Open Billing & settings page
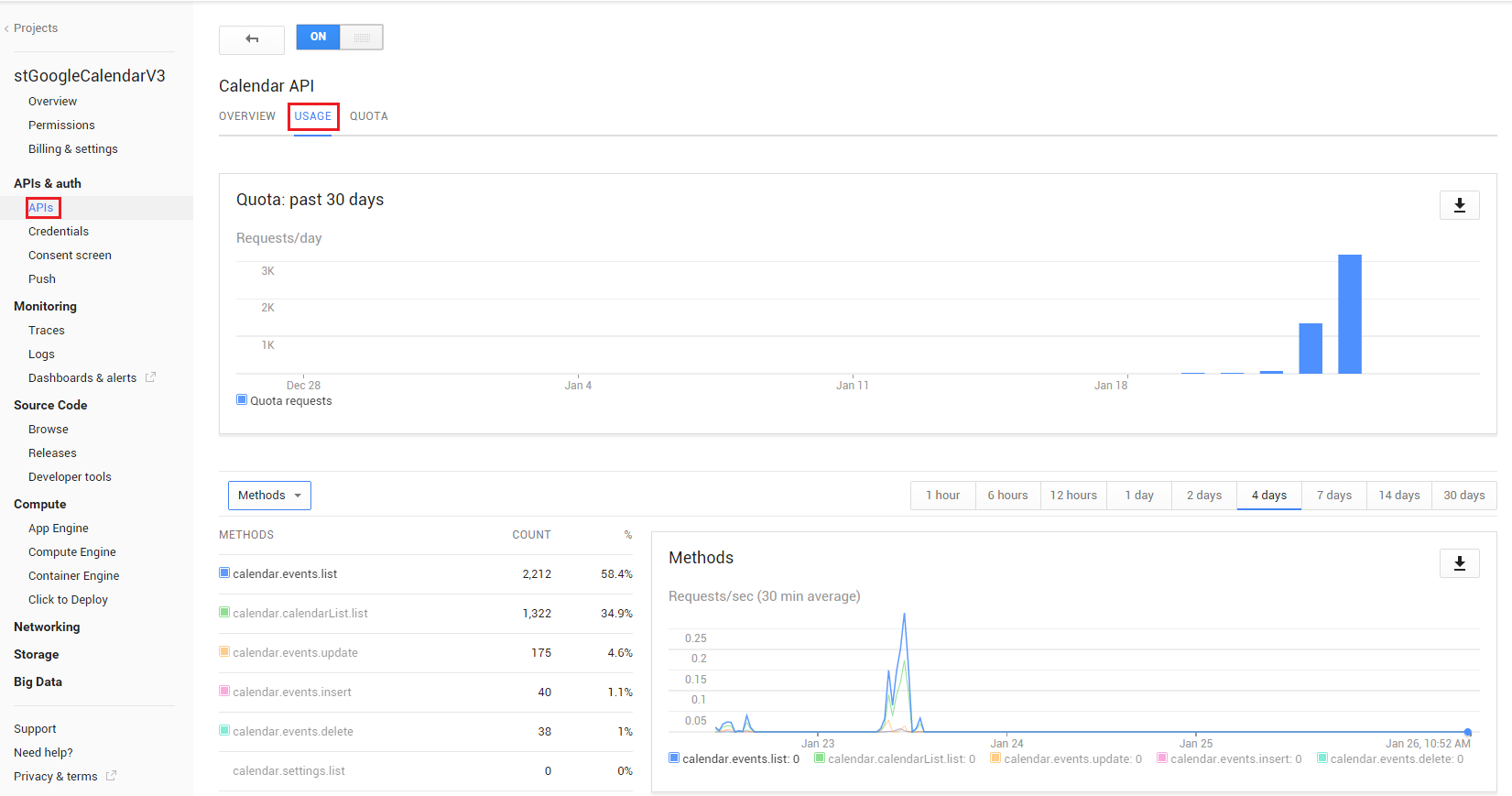 point(73,149)
